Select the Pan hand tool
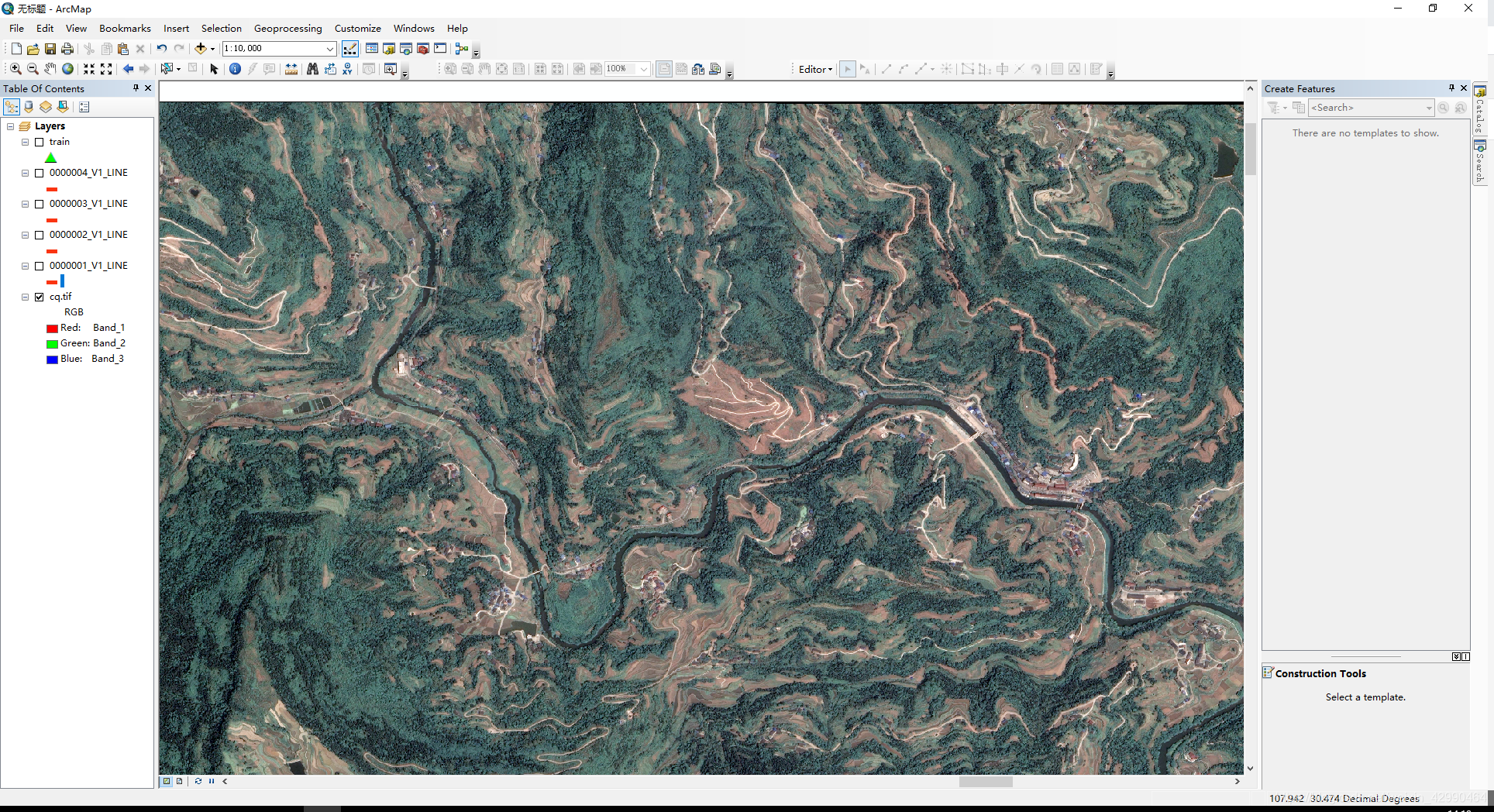Viewport: 1494px width, 812px height. click(x=50, y=69)
